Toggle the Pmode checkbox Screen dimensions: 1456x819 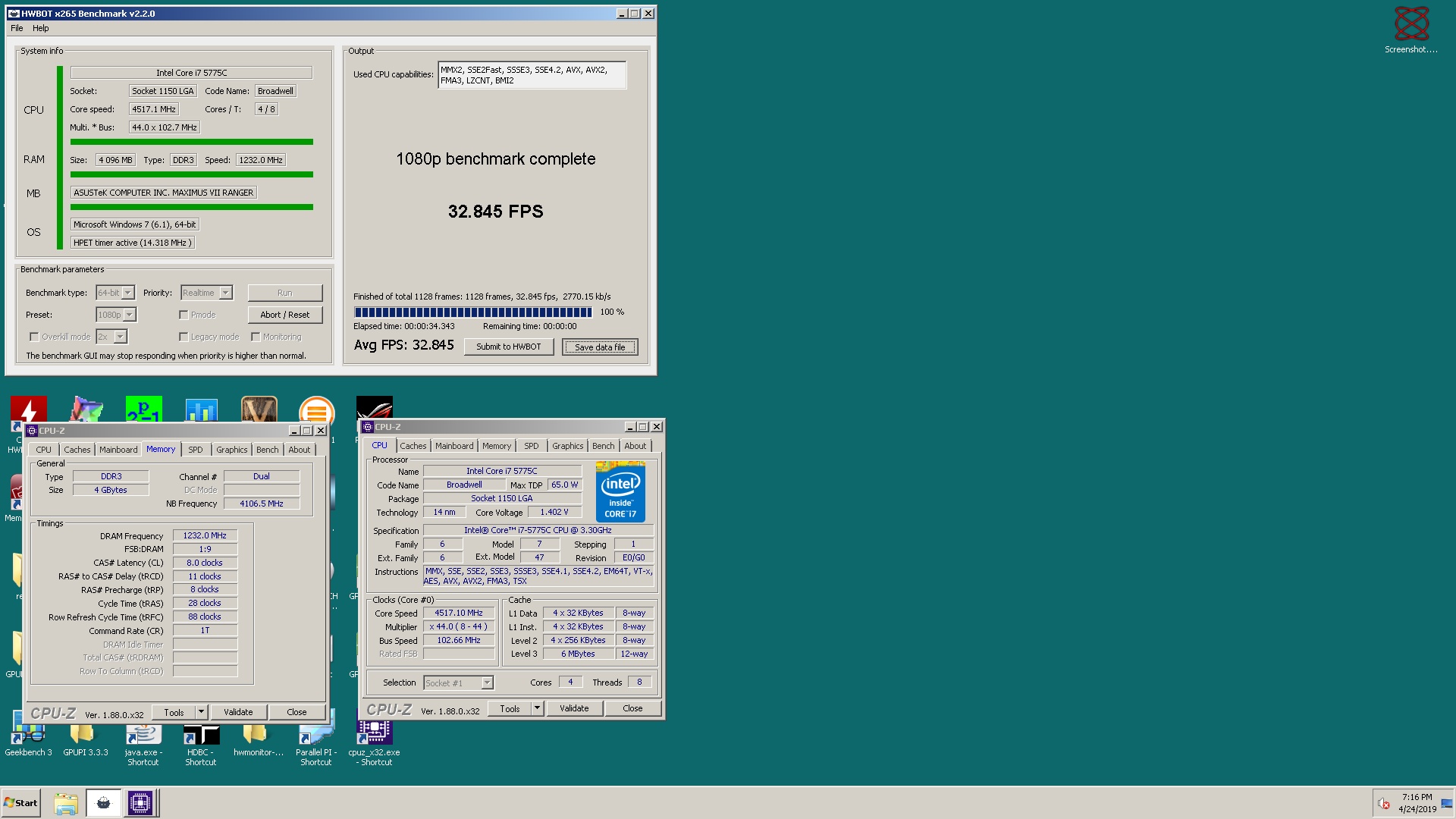tap(184, 315)
